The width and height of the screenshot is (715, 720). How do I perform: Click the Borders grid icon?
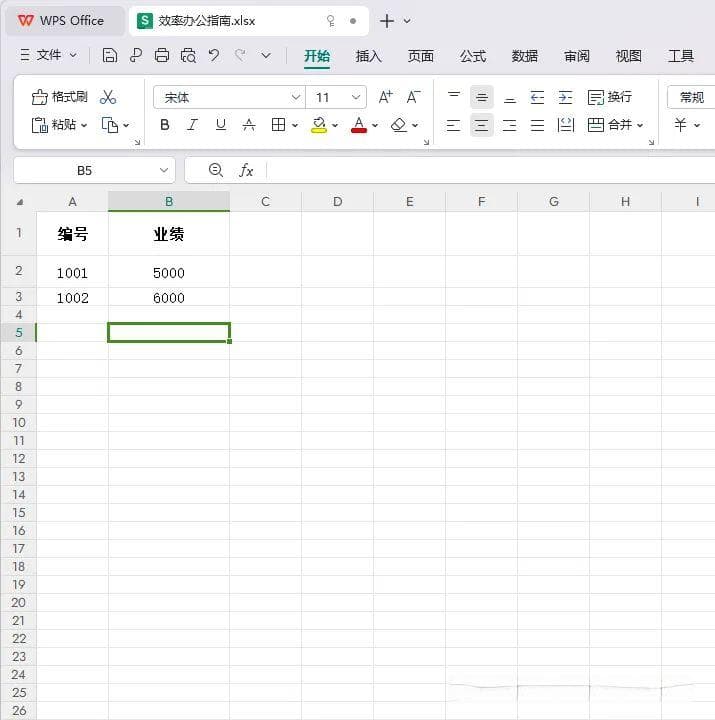pyautogui.click(x=278, y=125)
